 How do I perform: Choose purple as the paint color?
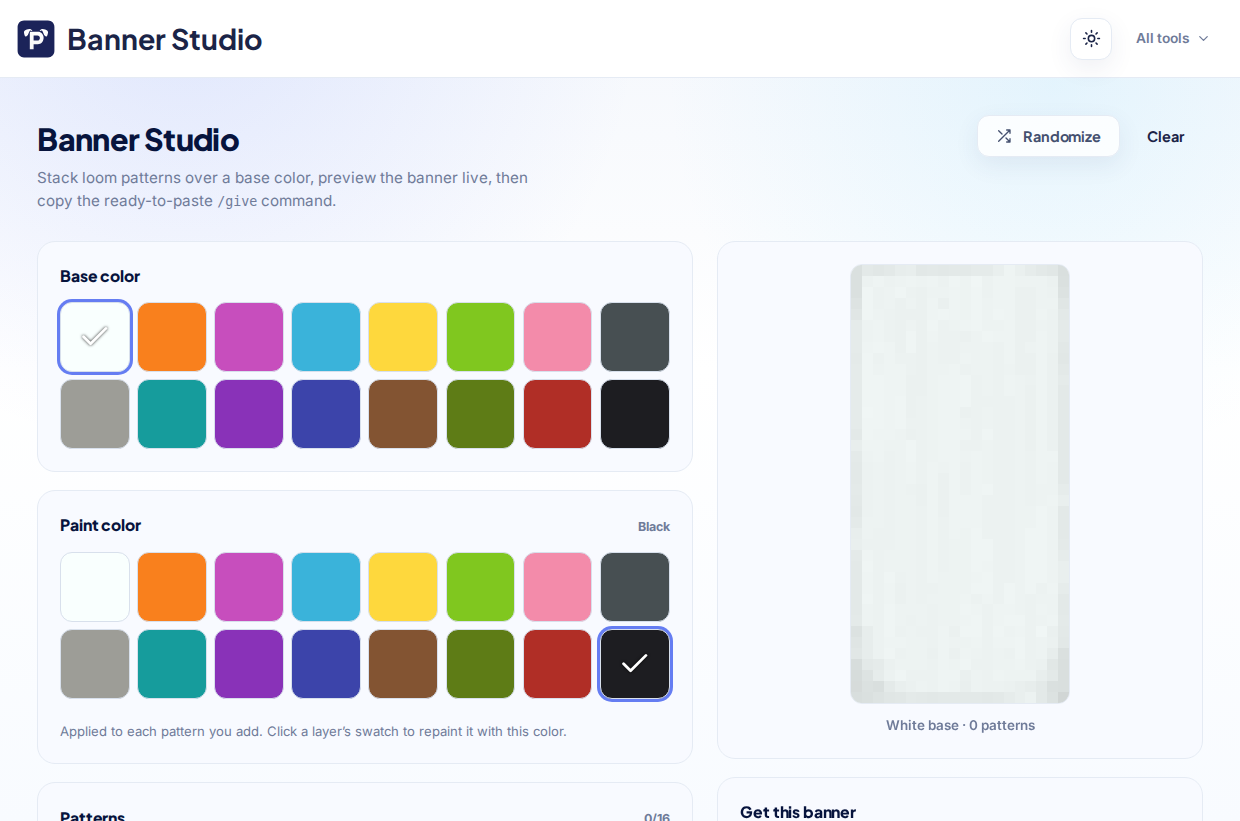(x=249, y=664)
